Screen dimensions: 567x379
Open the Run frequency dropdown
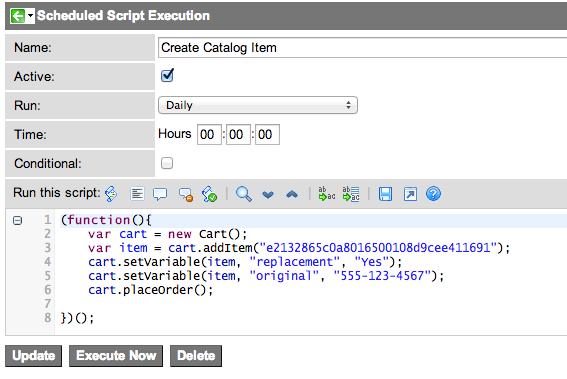pyautogui.click(x=258, y=105)
